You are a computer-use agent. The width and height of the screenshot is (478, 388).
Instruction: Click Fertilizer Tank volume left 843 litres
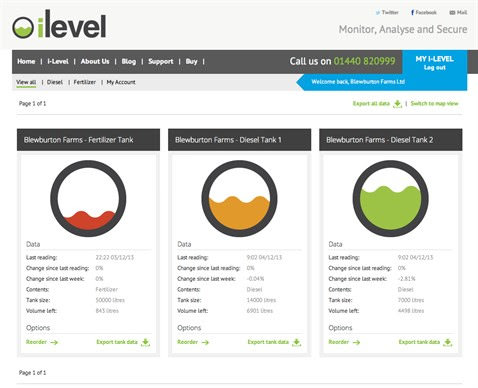tap(107, 311)
